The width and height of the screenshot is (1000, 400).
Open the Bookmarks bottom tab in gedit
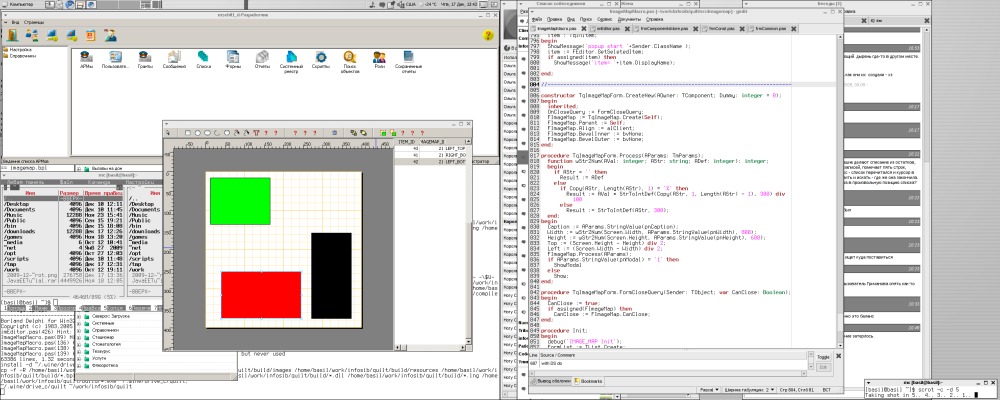click(x=590, y=381)
